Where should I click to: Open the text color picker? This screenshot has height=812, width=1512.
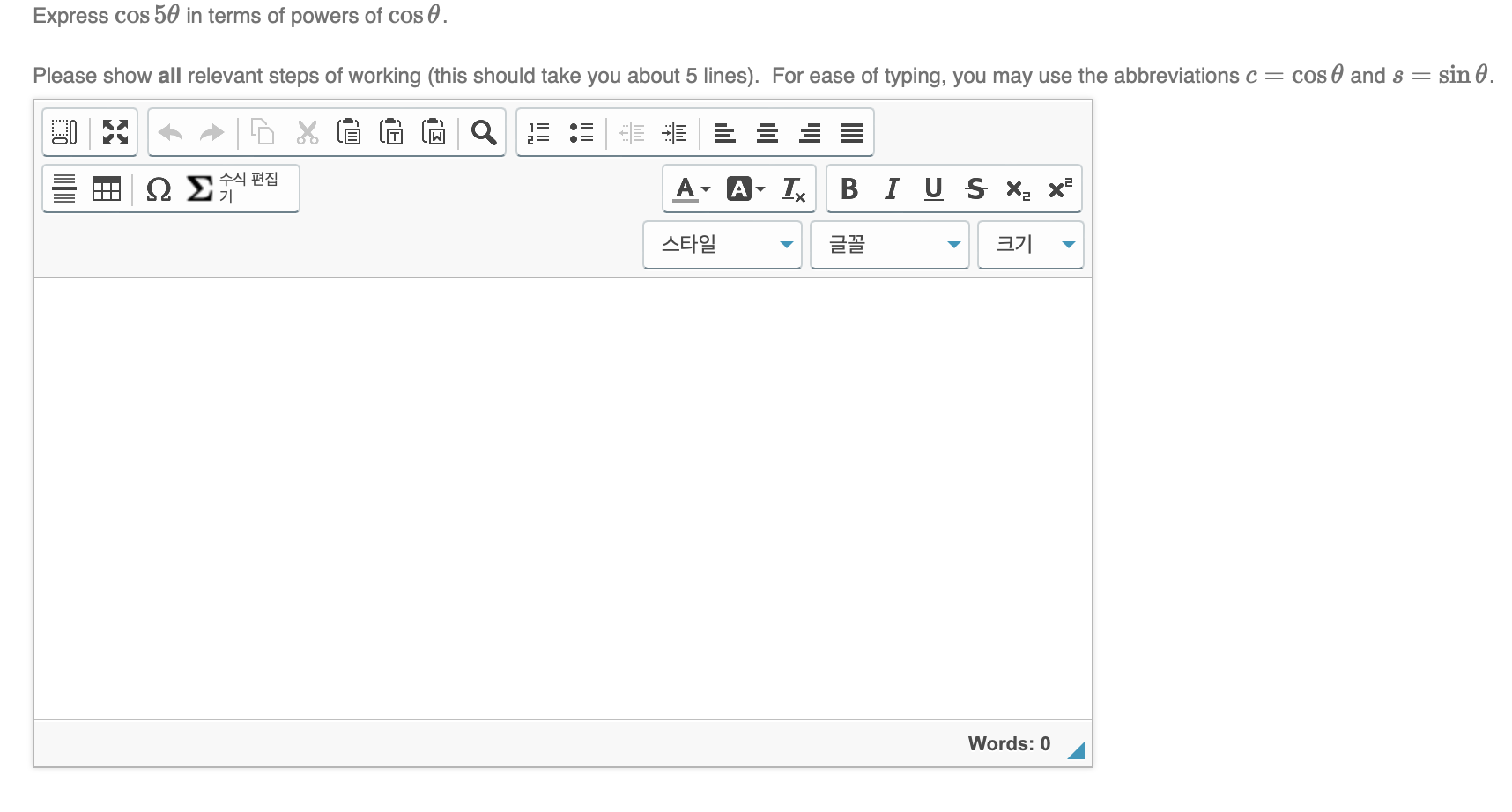point(692,188)
